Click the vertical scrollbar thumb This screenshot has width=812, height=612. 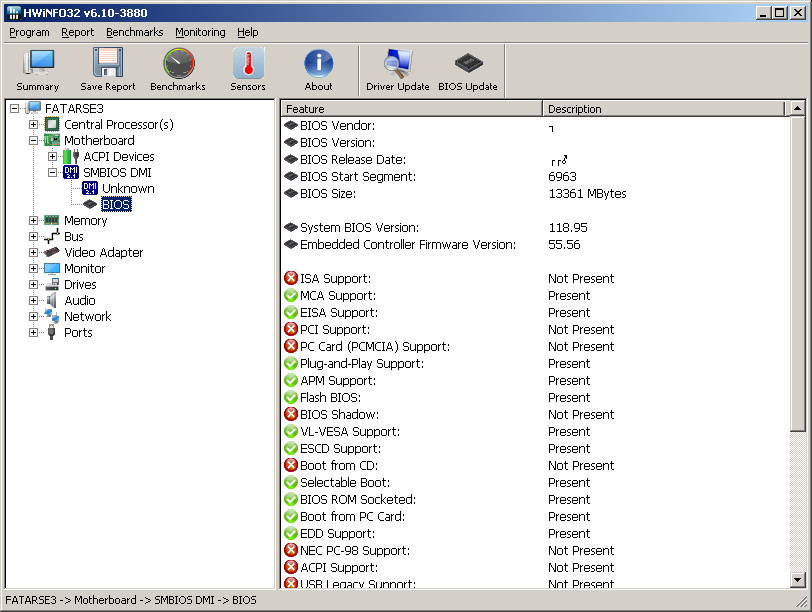pyautogui.click(x=798, y=273)
